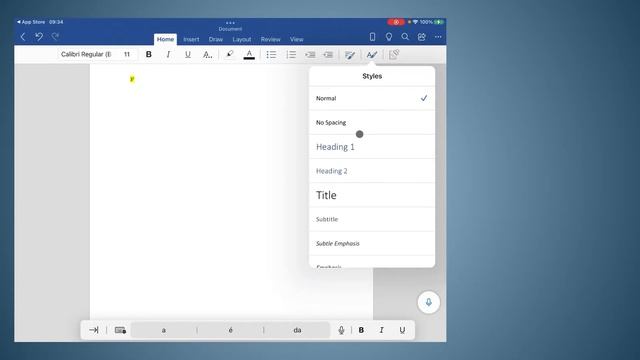Click the rightmost ribbon icon after Styles
This screenshot has height=360, width=640.
(394, 54)
